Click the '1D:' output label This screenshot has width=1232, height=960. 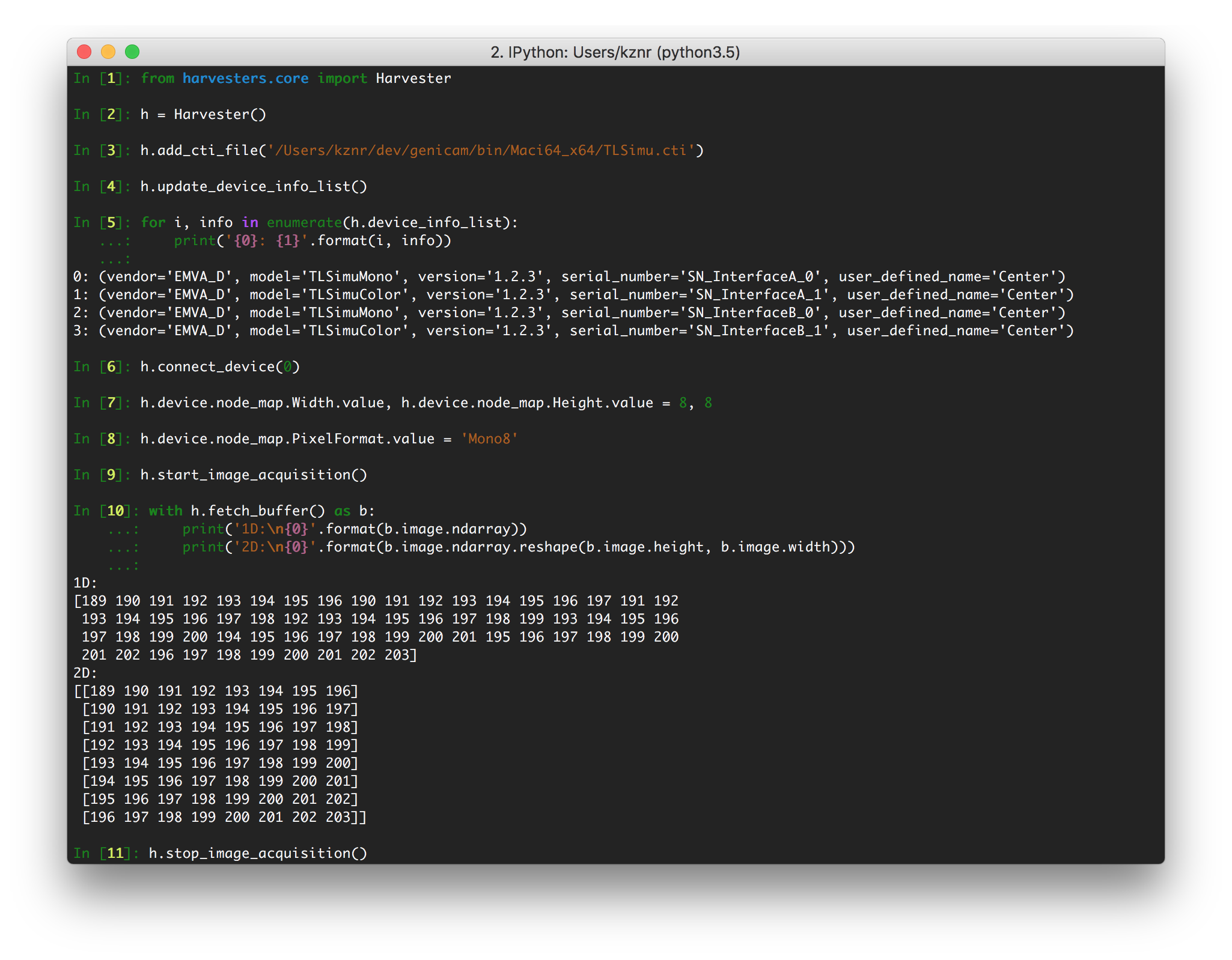[x=85, y=583]
